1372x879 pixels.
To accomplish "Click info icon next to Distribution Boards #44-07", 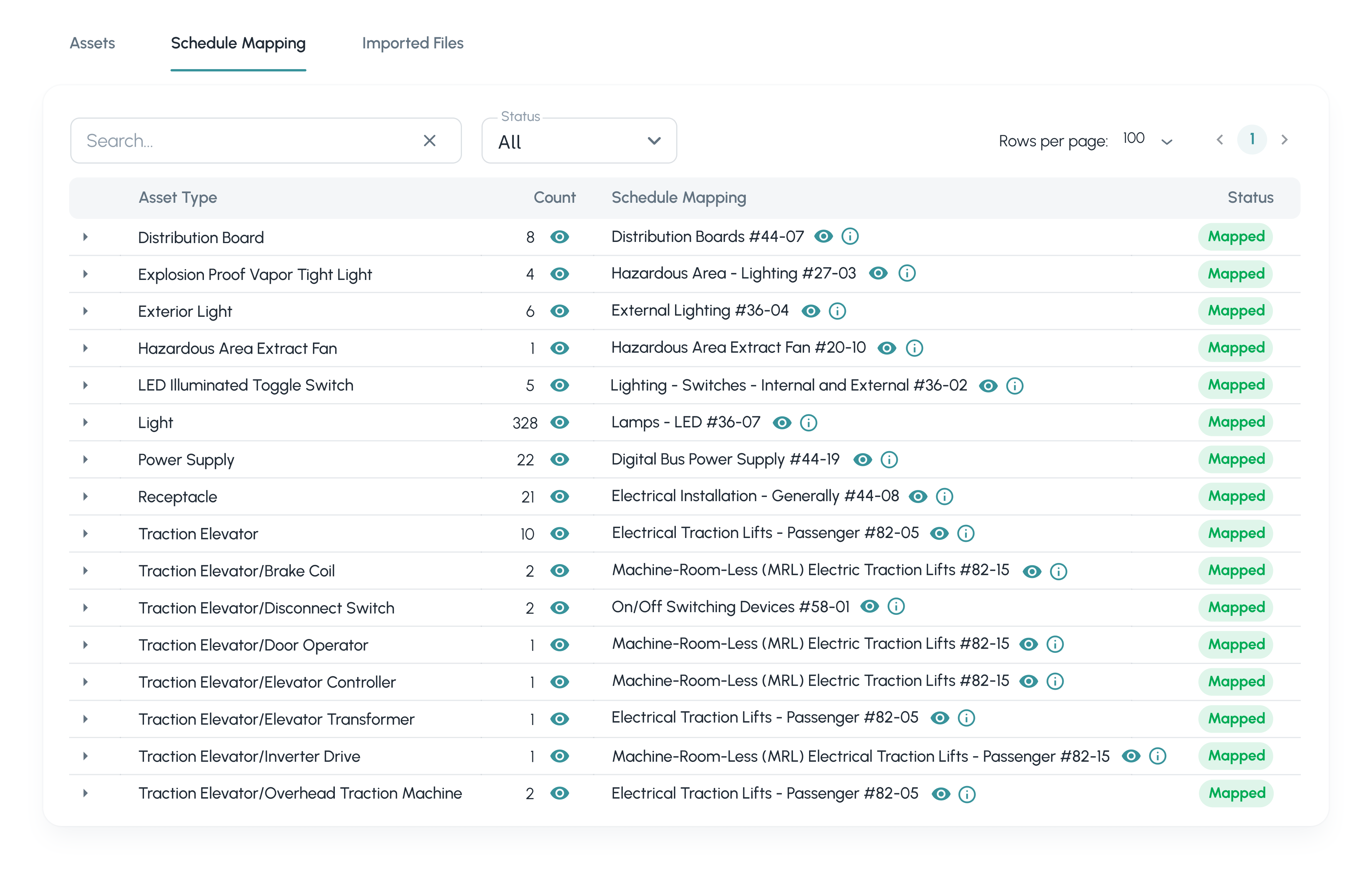I will 850,236.
